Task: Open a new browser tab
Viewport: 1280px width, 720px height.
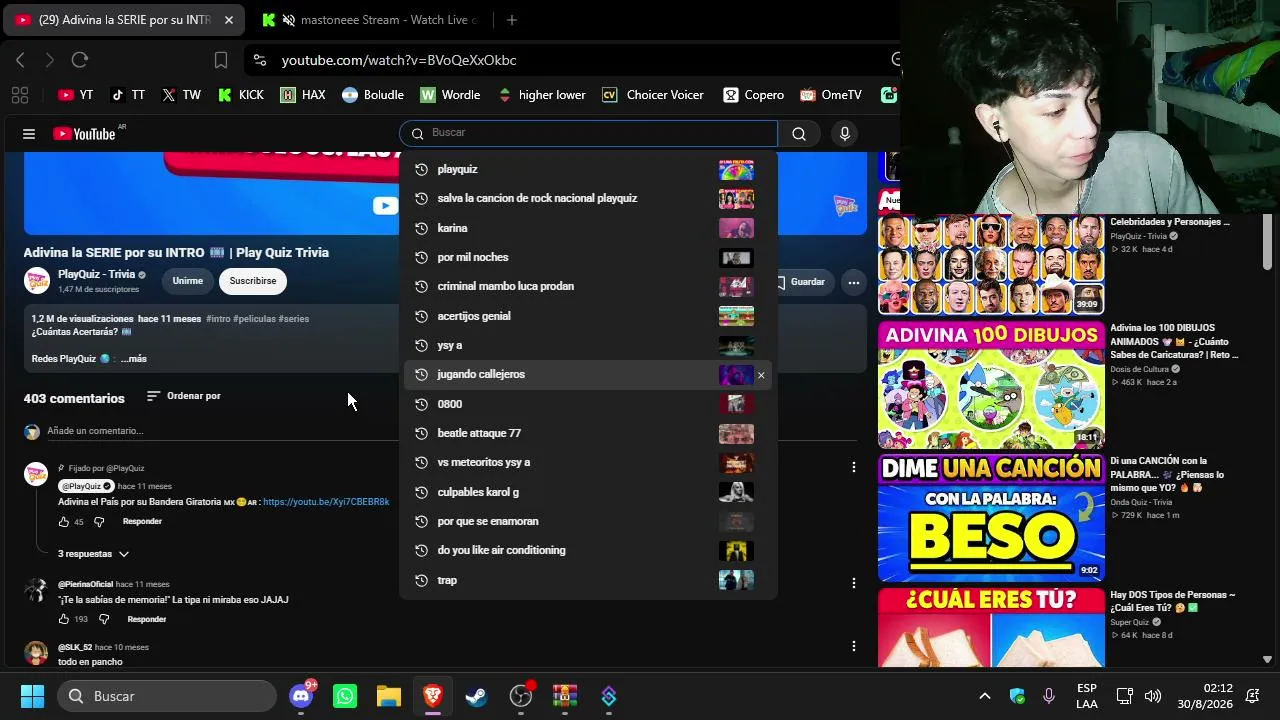Action: pyautogui.click(x=512, y=20)
